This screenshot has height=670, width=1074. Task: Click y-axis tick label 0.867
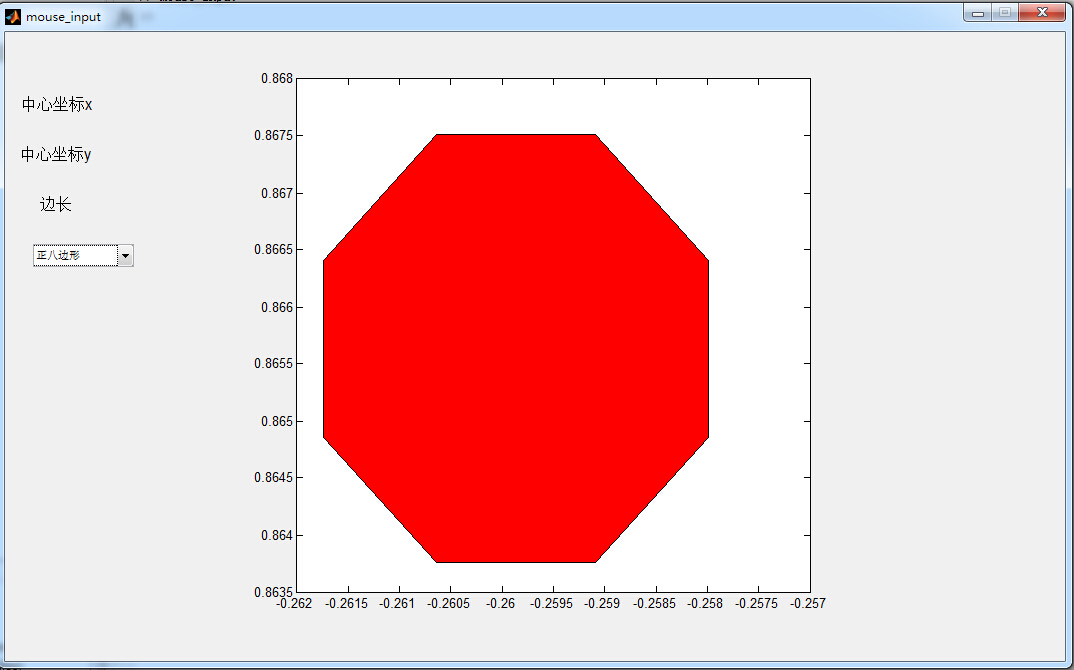click(277, 193)
